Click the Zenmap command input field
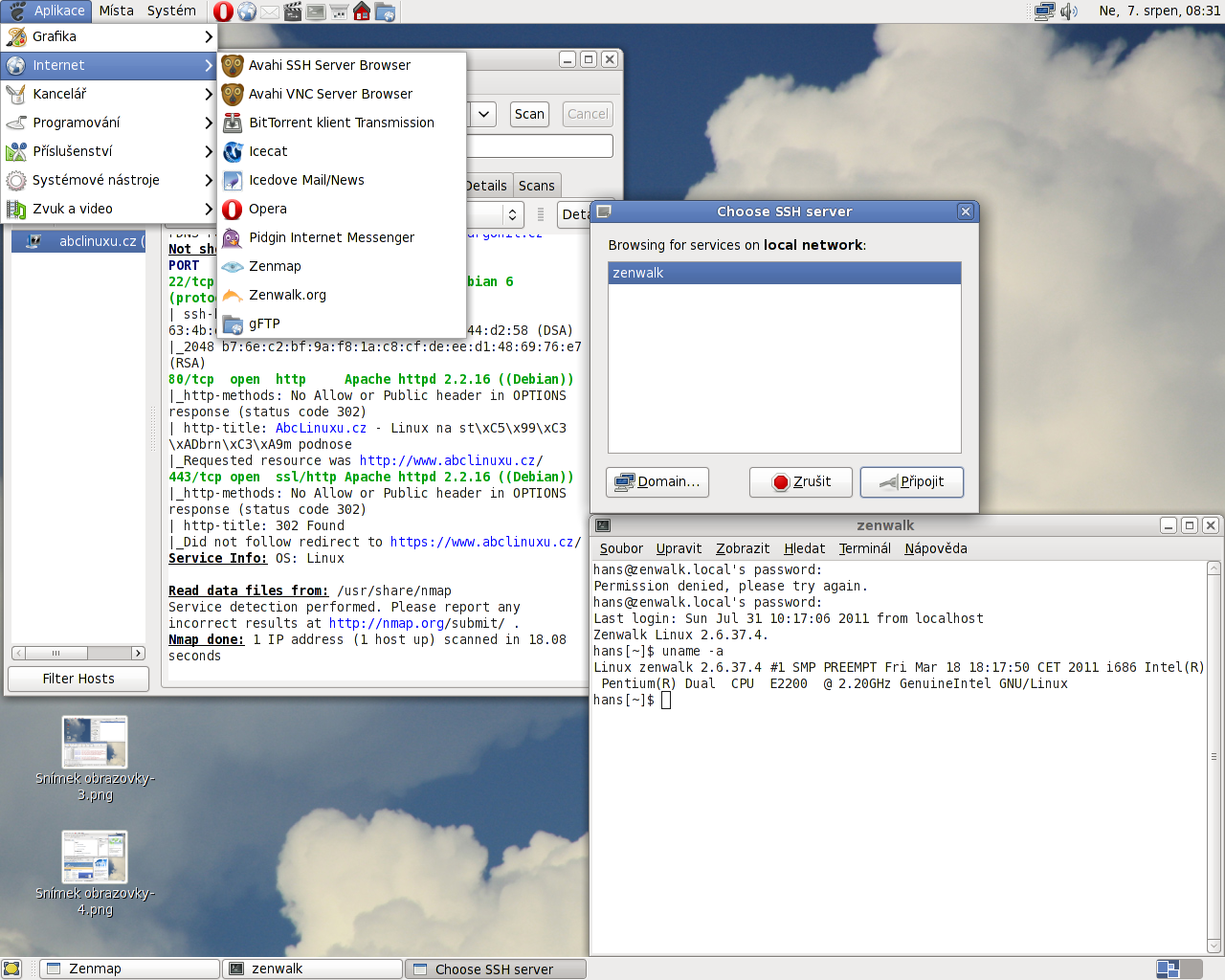The height and width of the screenshot is (980, 1225). point(540,145)
